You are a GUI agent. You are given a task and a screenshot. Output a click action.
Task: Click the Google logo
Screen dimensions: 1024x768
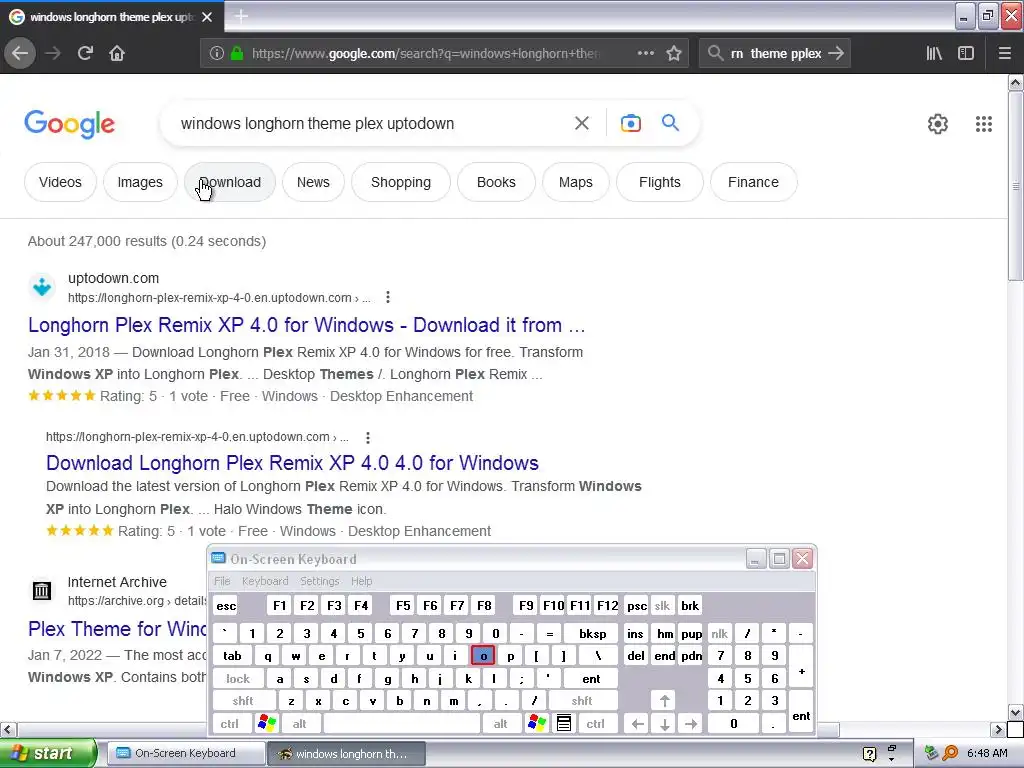[x=69, y=123]
